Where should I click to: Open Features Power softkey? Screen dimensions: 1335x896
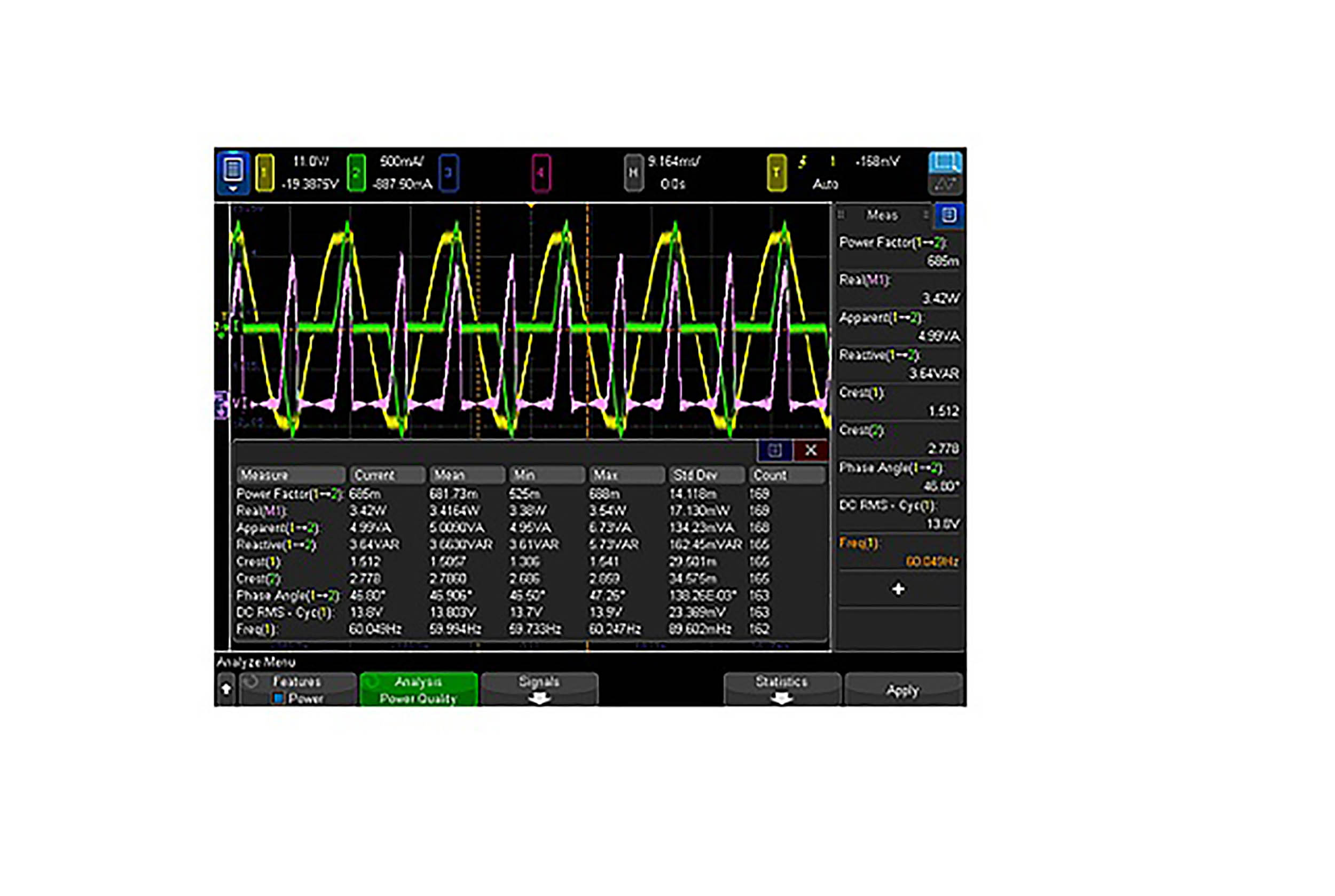(x=298, y=689)
